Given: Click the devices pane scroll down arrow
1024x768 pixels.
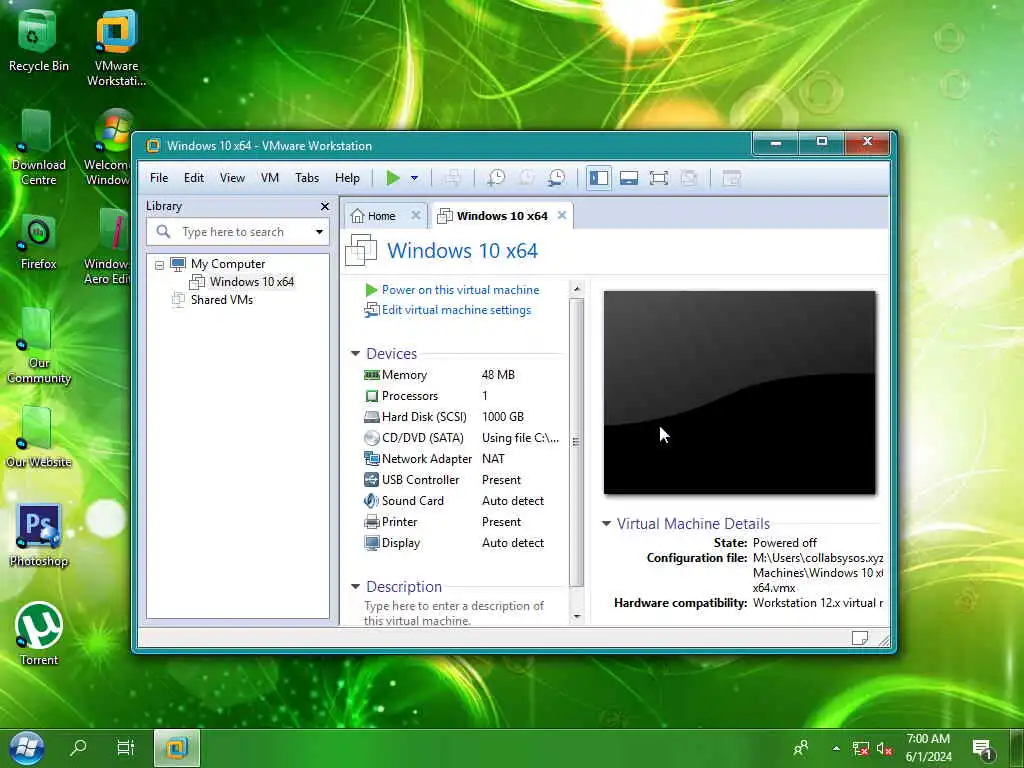Looking at the screenshot, I should tap(576, 616).
